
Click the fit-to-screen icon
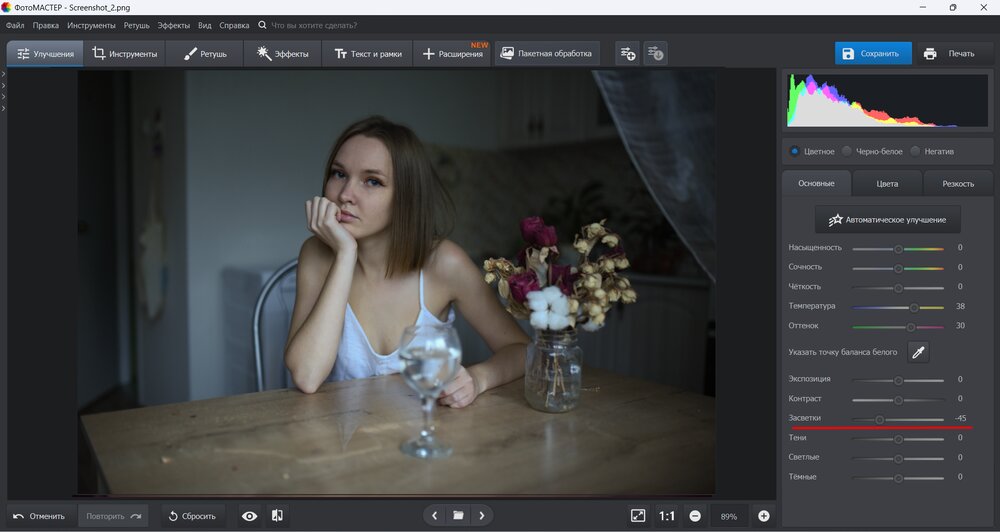[638, 516]
